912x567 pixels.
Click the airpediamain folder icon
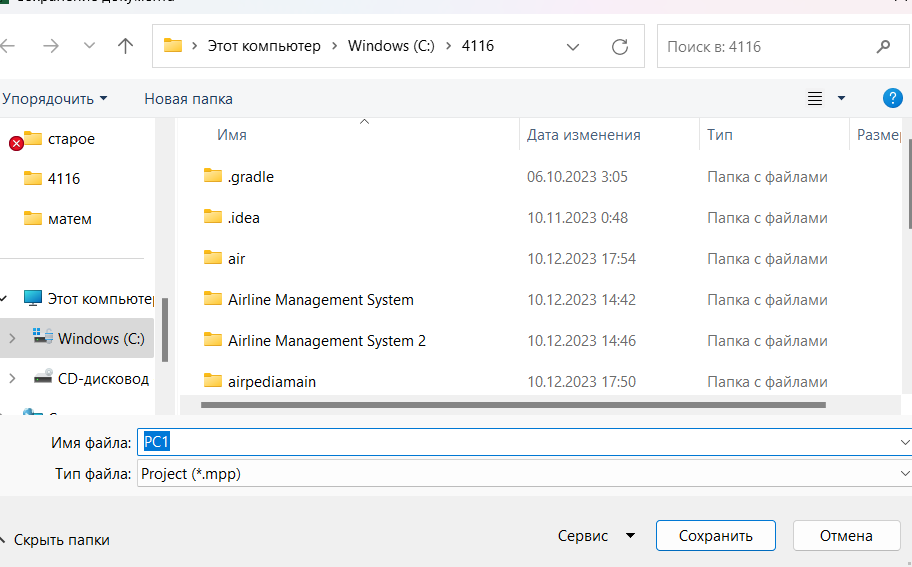[x=213, y=380]
